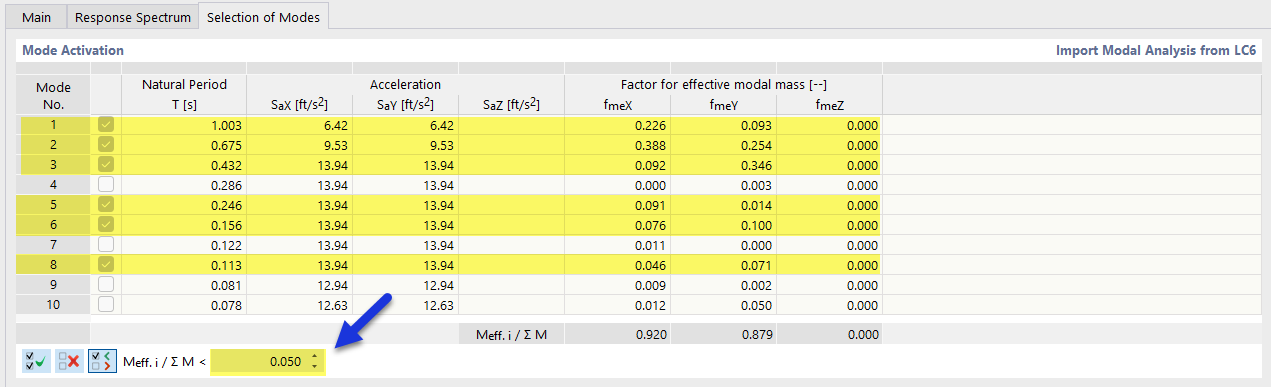This screenshot has height=387, width=1271.
Task: Click the Natural Period column header
Action: (x=184, y=94)
